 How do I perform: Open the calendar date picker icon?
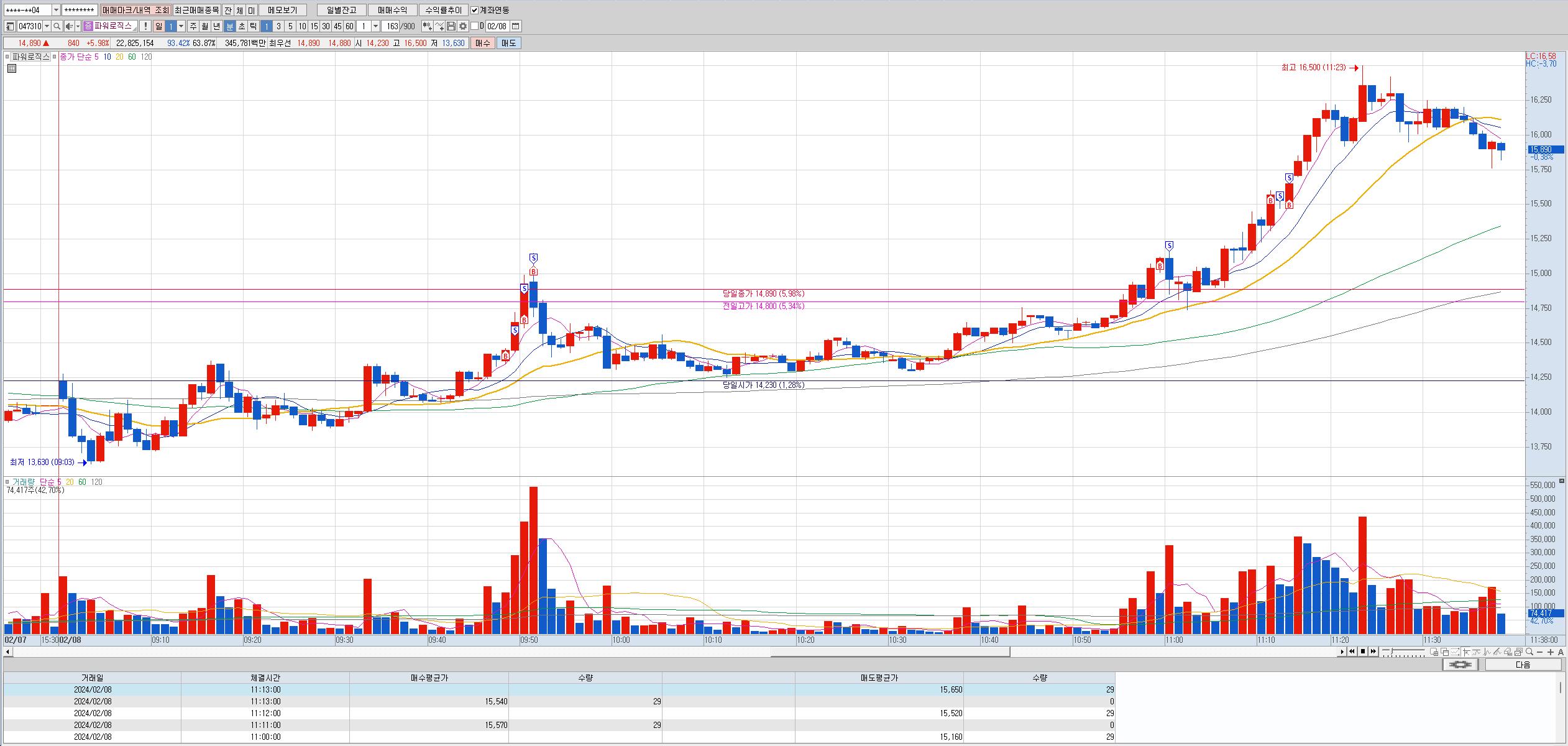pyautogui.click(x=516, y=26)
